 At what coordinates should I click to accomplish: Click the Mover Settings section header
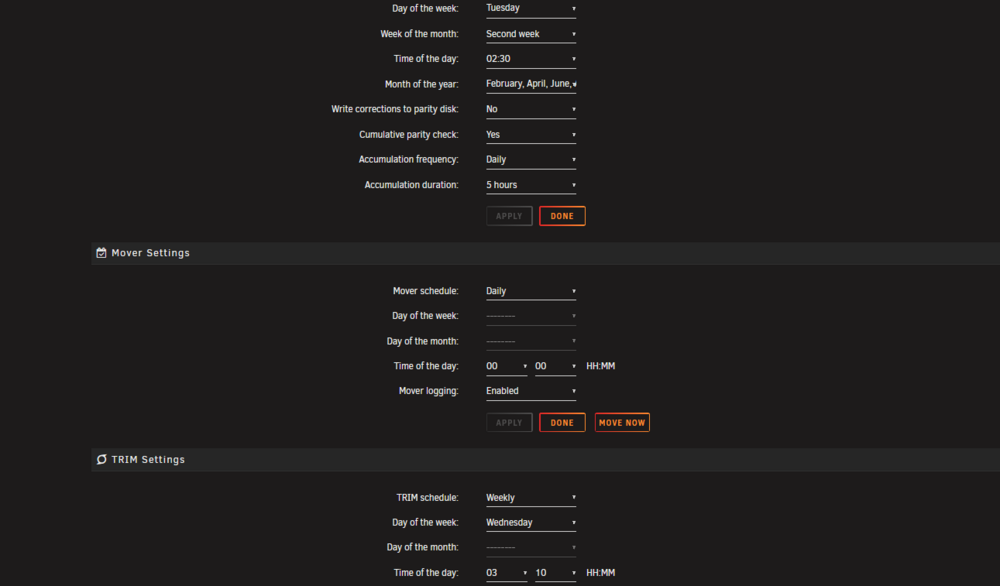(x=545, y=253)
